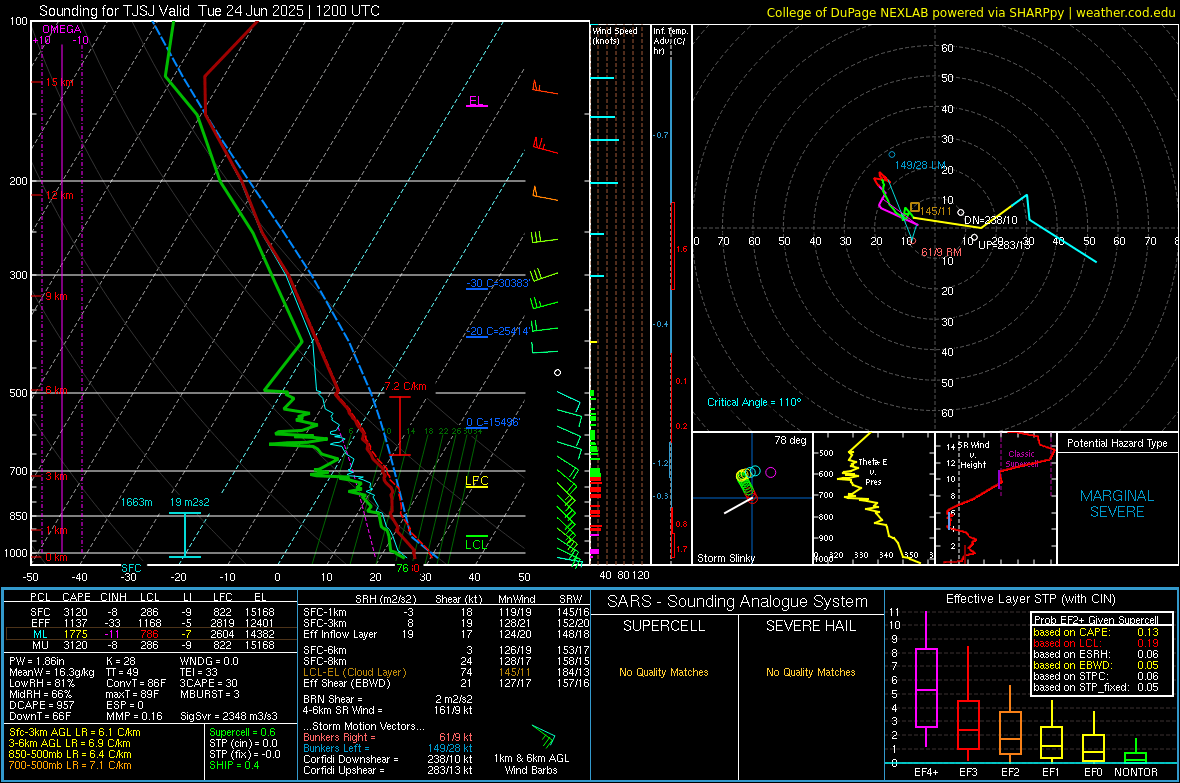Screen dimensions: 1180x783
Task: Click the 'PW = 1.86in' value
Action: 36,661
